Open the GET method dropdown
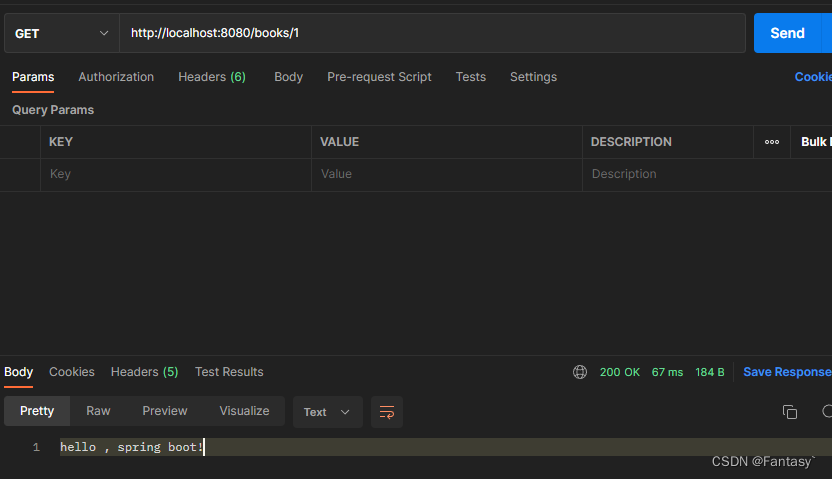 [x=62, y=33]
